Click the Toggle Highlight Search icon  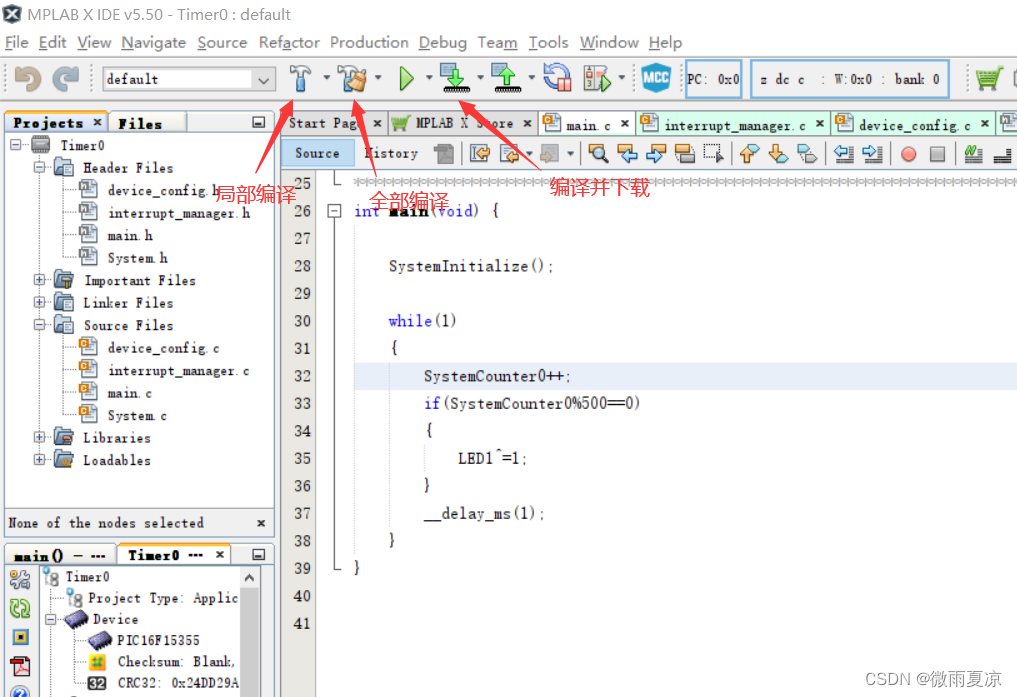pyautogui.click(x=685, y=154)
